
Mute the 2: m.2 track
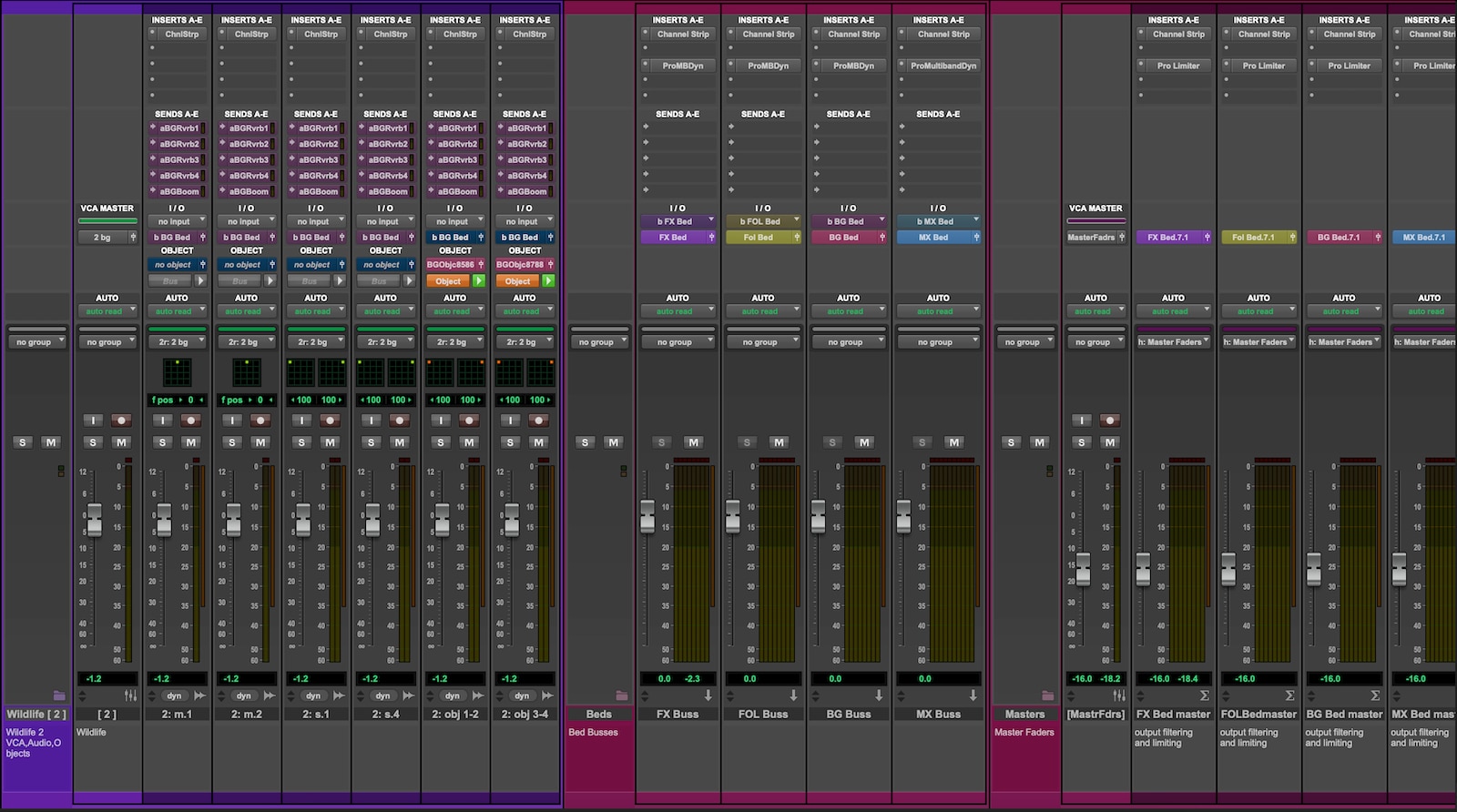(260, 442)
